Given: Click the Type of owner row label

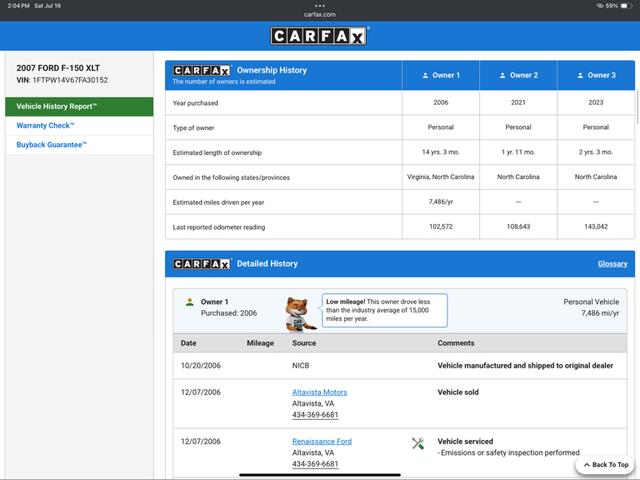Looking at the screenshot, I should coord(193,128).
